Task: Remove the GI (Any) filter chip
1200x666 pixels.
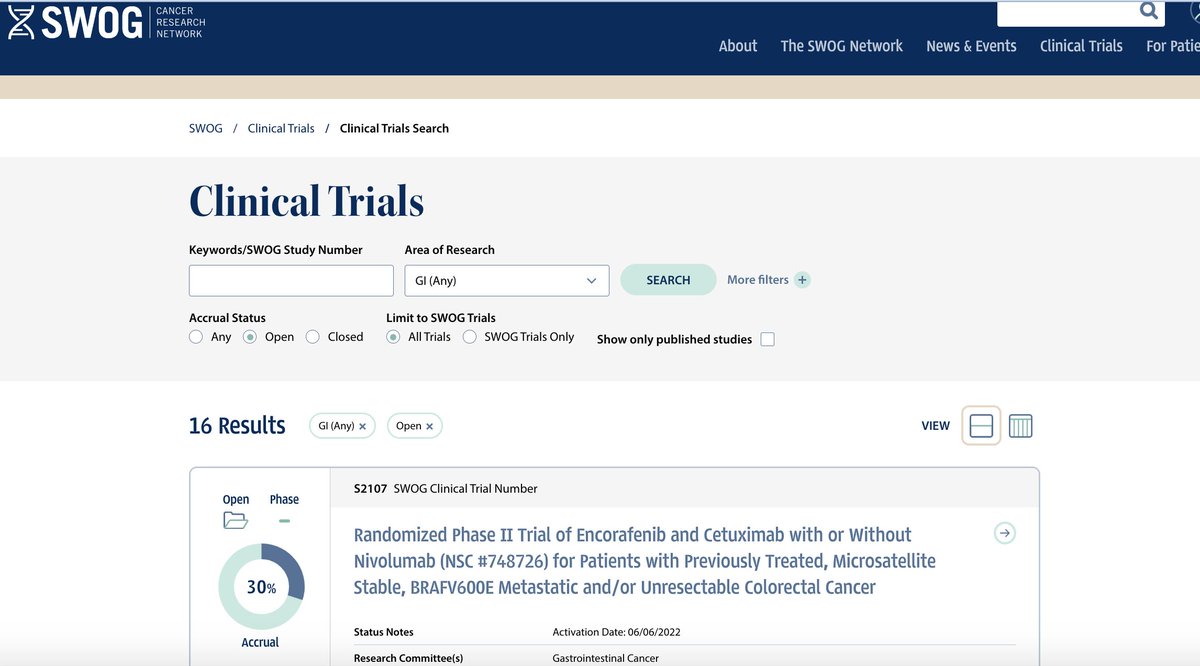Action: pyautogui.click(x=364, y=425)
